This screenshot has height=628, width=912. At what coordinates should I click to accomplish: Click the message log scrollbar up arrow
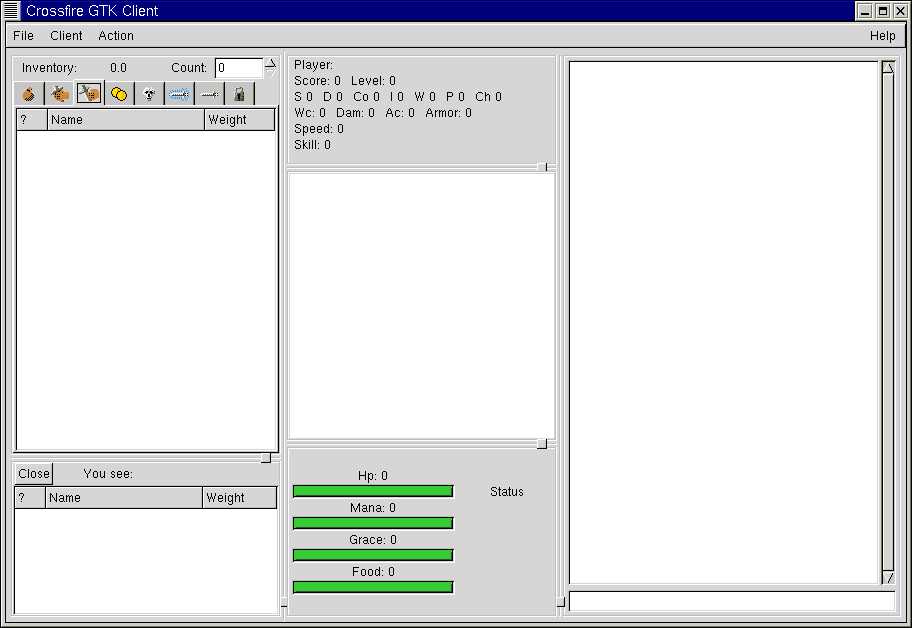click(x=888, y=67)
